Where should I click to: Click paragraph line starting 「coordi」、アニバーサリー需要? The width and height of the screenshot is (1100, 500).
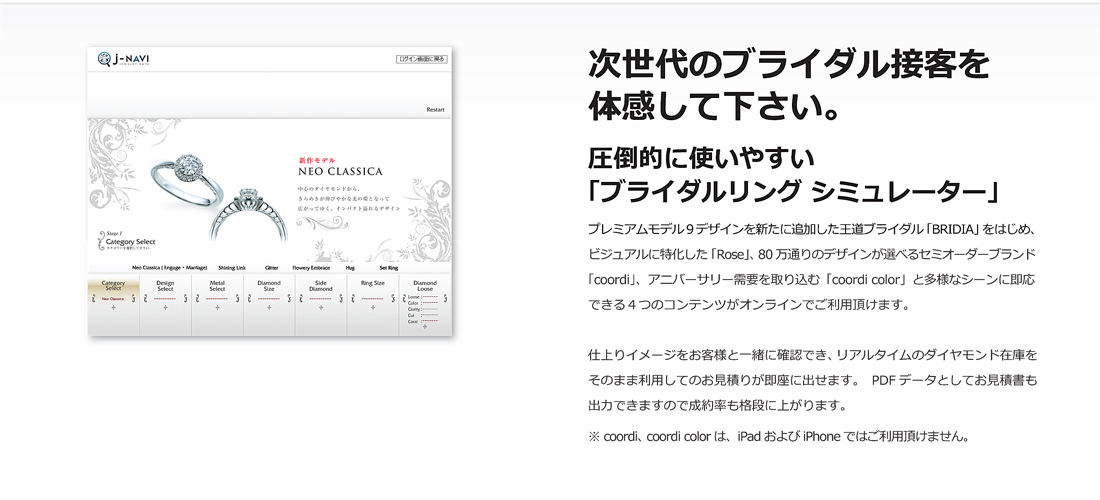coord(811,279)
